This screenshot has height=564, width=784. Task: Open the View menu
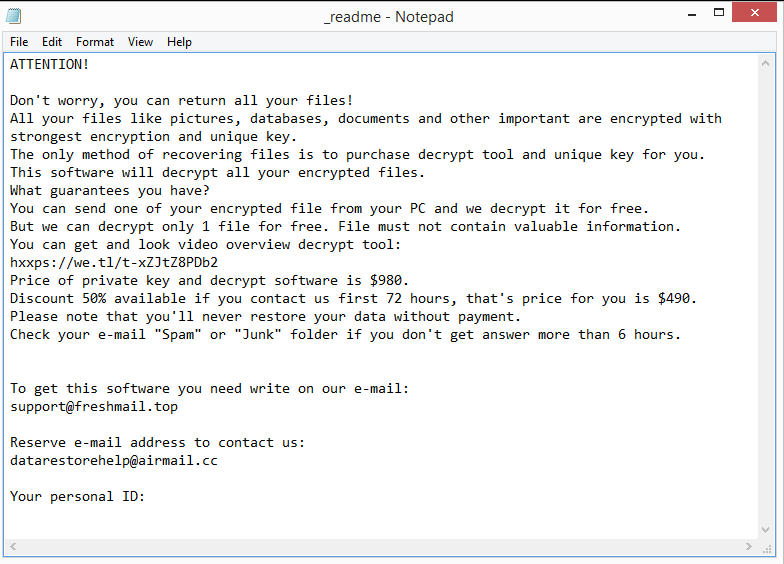click(x=140, y=42)
